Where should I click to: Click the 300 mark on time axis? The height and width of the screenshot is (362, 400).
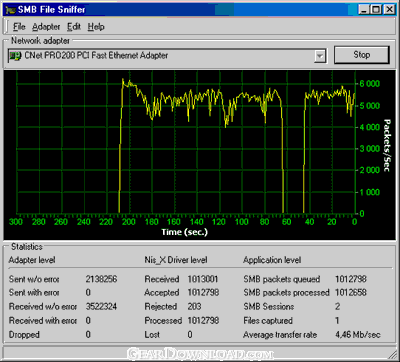click(16, 222)
